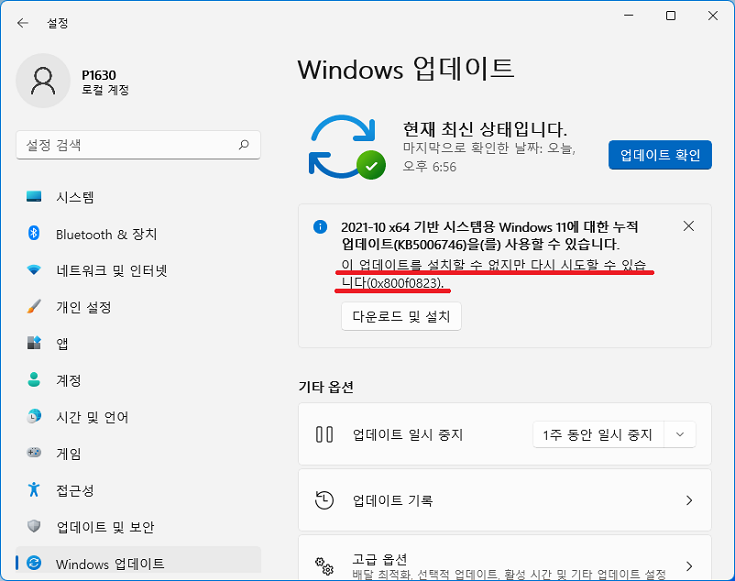The height and width of the screenshot is (581, 735).
Task: Open 개인 설정 category
Action: tap(138, 307)
